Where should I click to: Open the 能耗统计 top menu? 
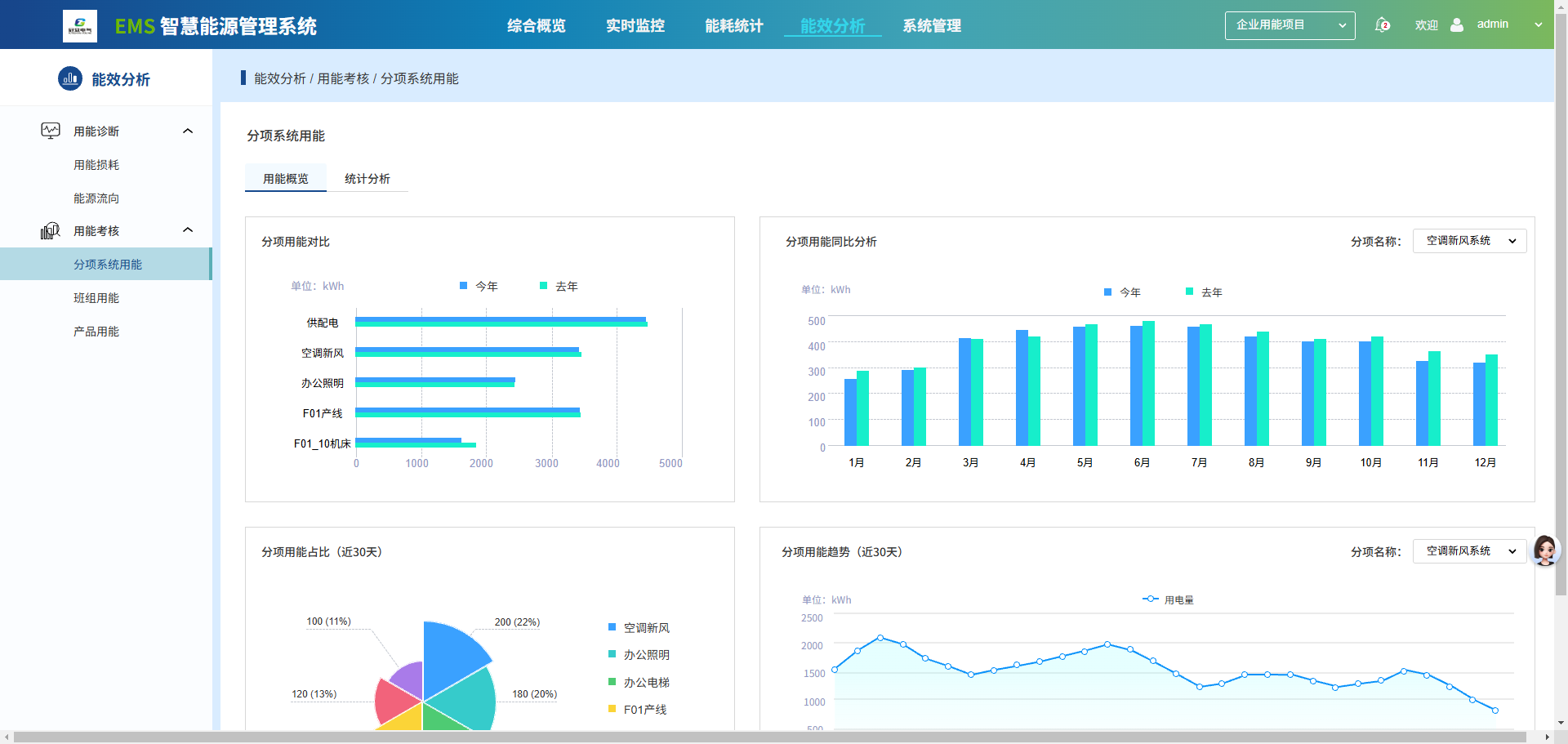click(x=734, y=25)
